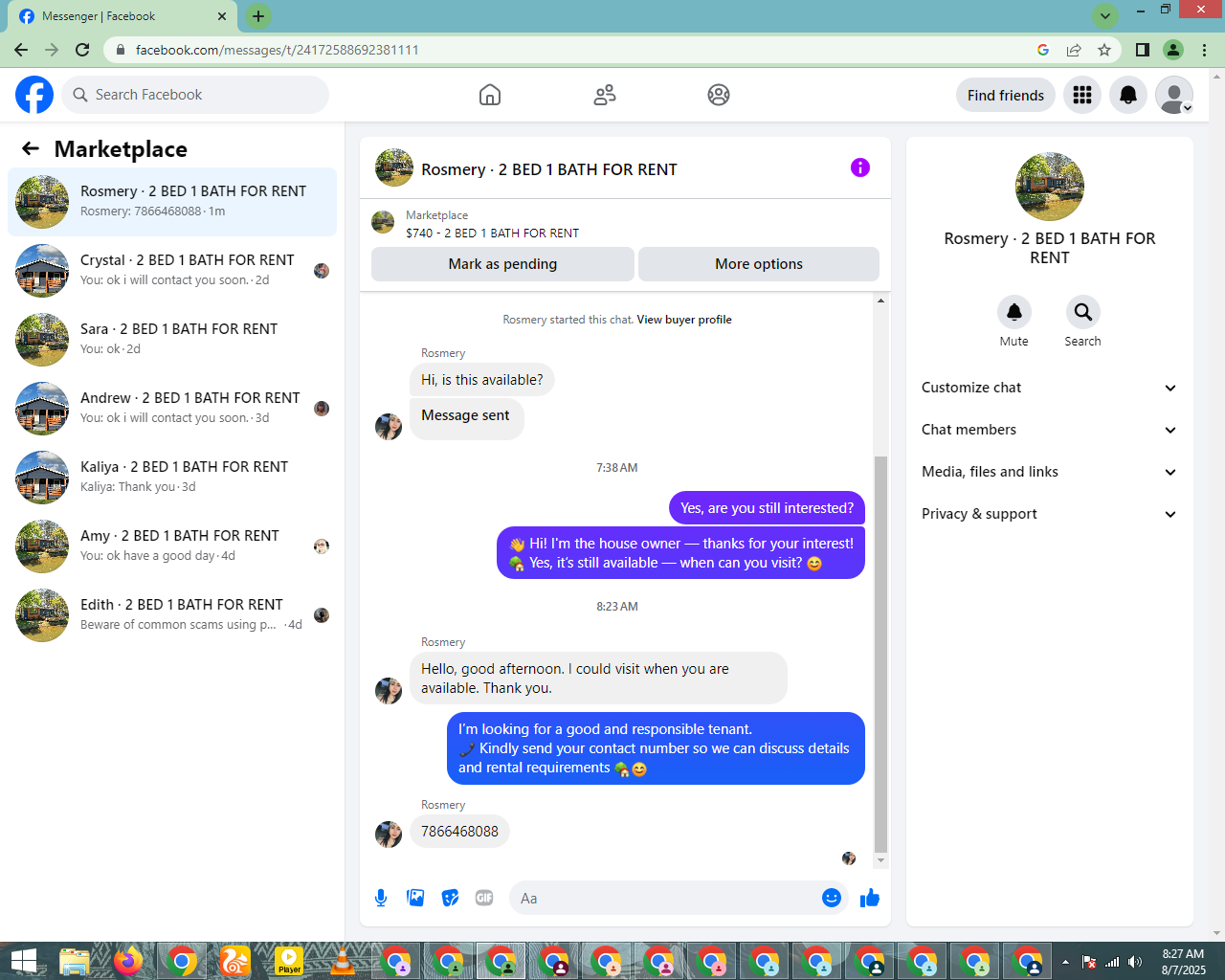Expand Chat members section
This screenshot has height=980, width=1225.
pos(1050,430)
